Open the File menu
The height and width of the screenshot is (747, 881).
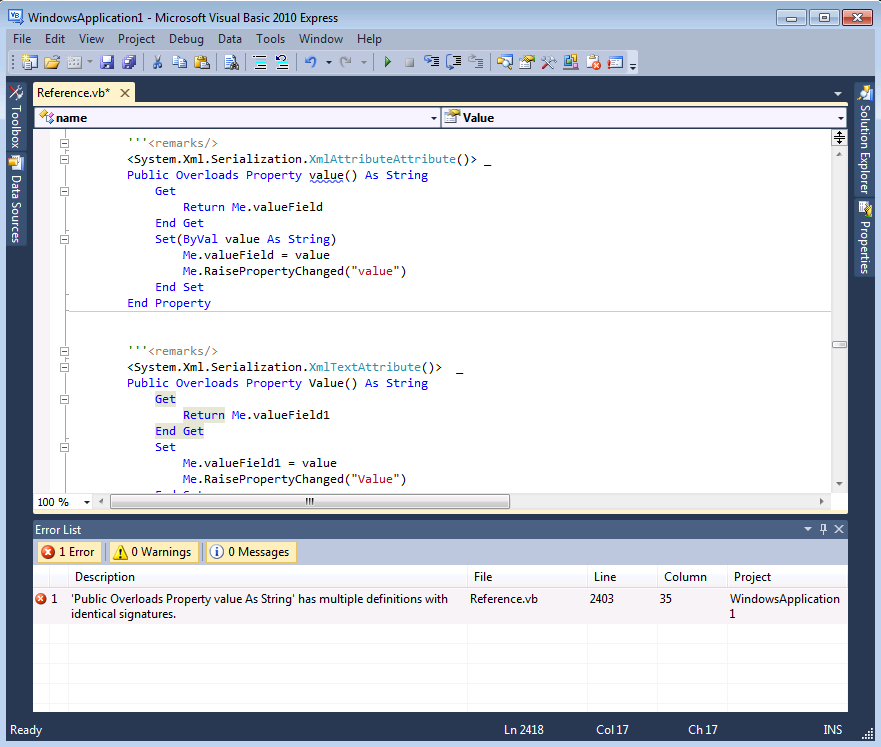(x=22, y=39)
